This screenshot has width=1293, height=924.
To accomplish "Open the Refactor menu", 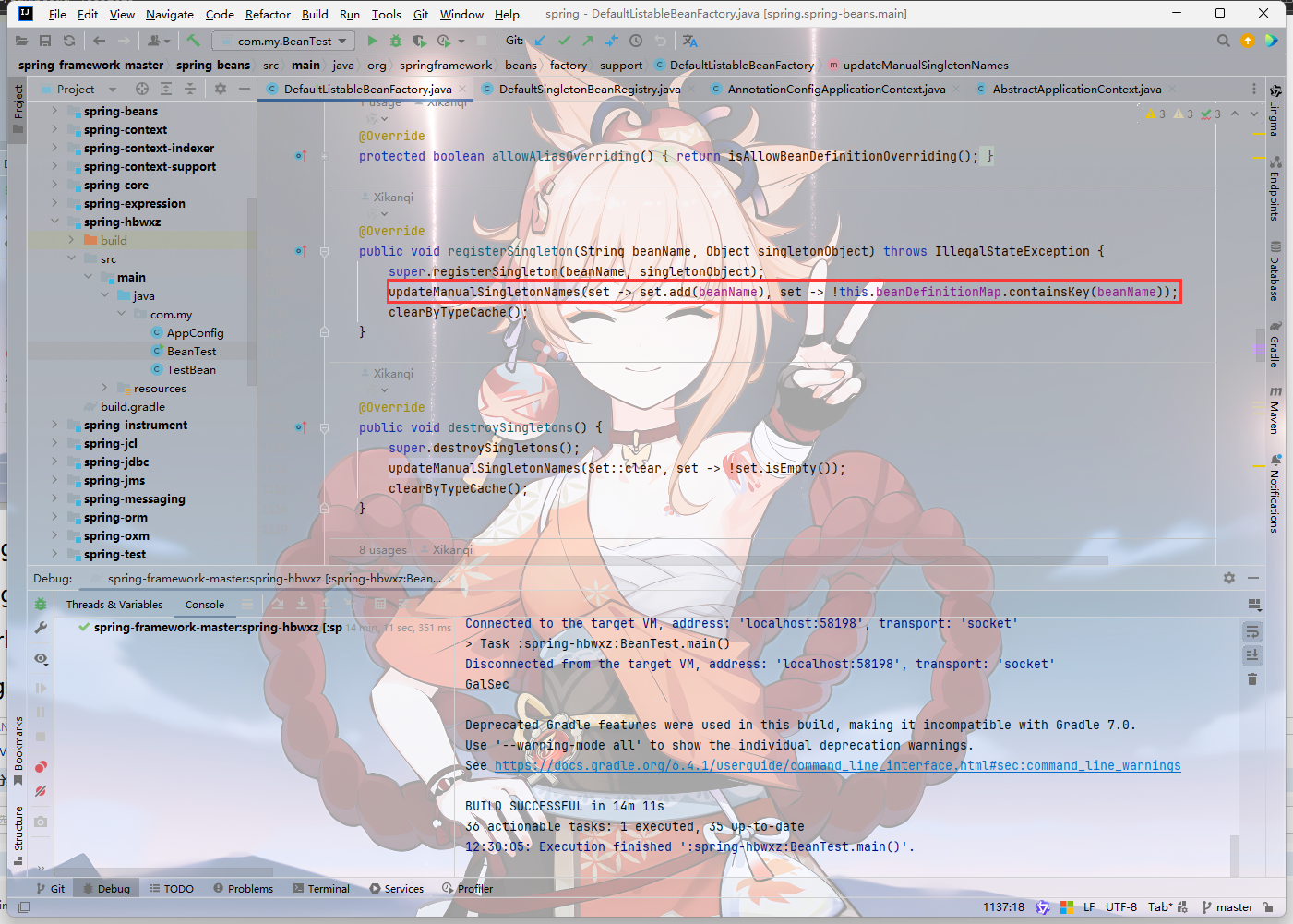I will pyautogui.click(x=268, y=14).
